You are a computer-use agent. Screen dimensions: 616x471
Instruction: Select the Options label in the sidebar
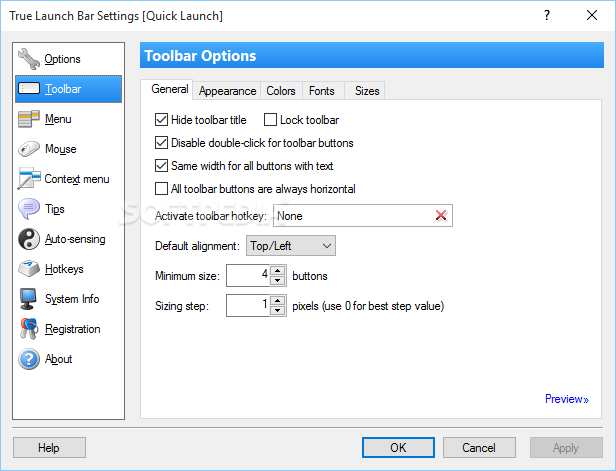point(62,59)
